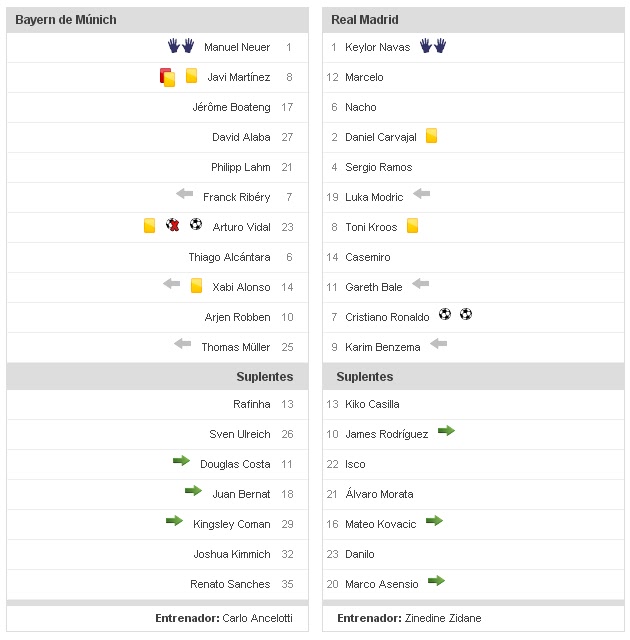Click green arrow beside Marco Asensio
Viewport: 630px width, 640px height.
(436, 581)
